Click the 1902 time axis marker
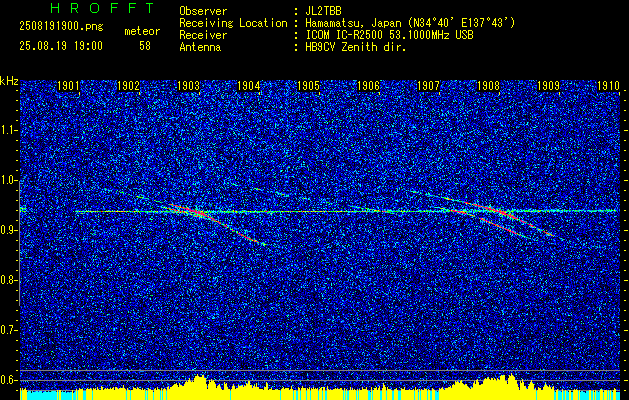This screenshot has height=400, width=629. (x=128, y=86)
